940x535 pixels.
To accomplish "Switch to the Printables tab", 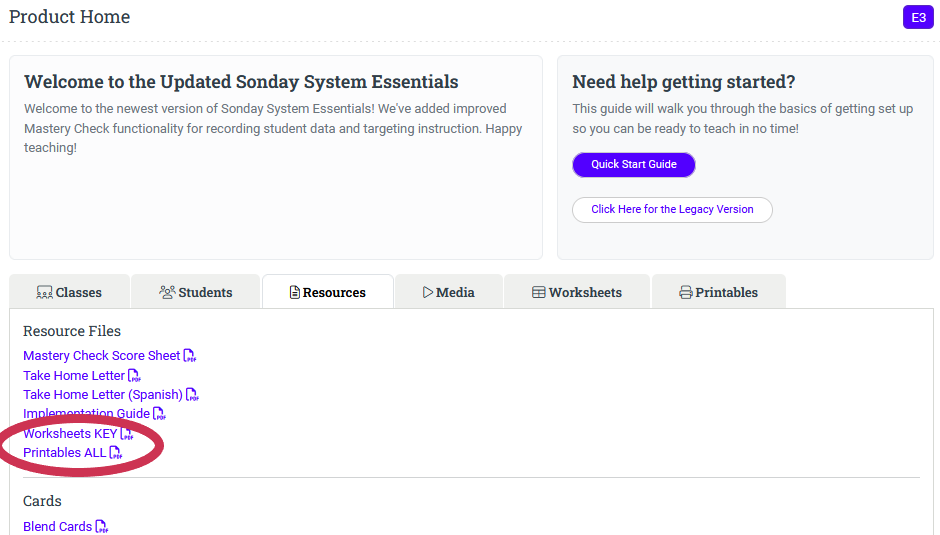I will (718, 292).
